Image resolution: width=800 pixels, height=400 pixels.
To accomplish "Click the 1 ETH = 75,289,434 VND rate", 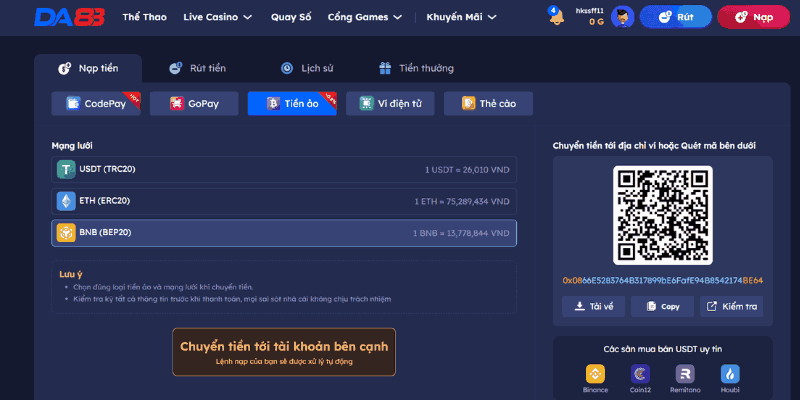I will click(462, 202).
